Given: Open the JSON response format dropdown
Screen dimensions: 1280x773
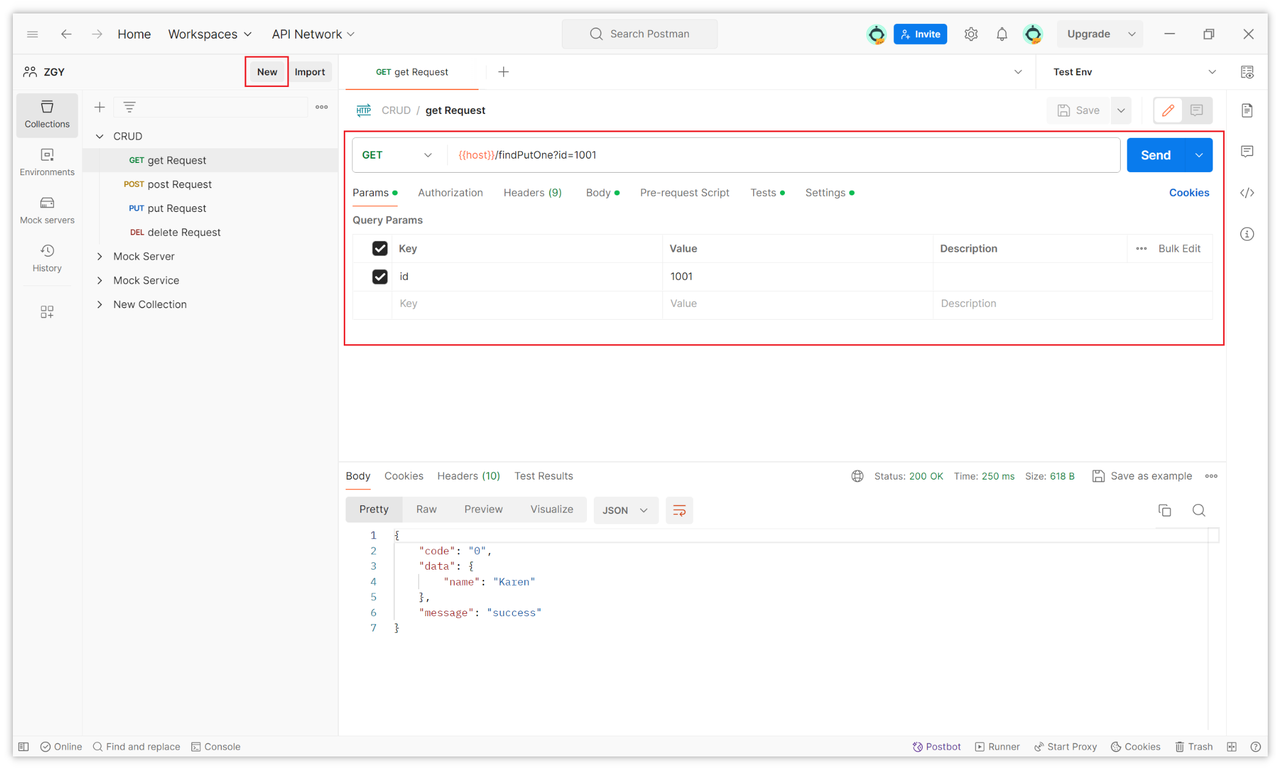Looking at the screenshot, I should (x=625, y=510).
